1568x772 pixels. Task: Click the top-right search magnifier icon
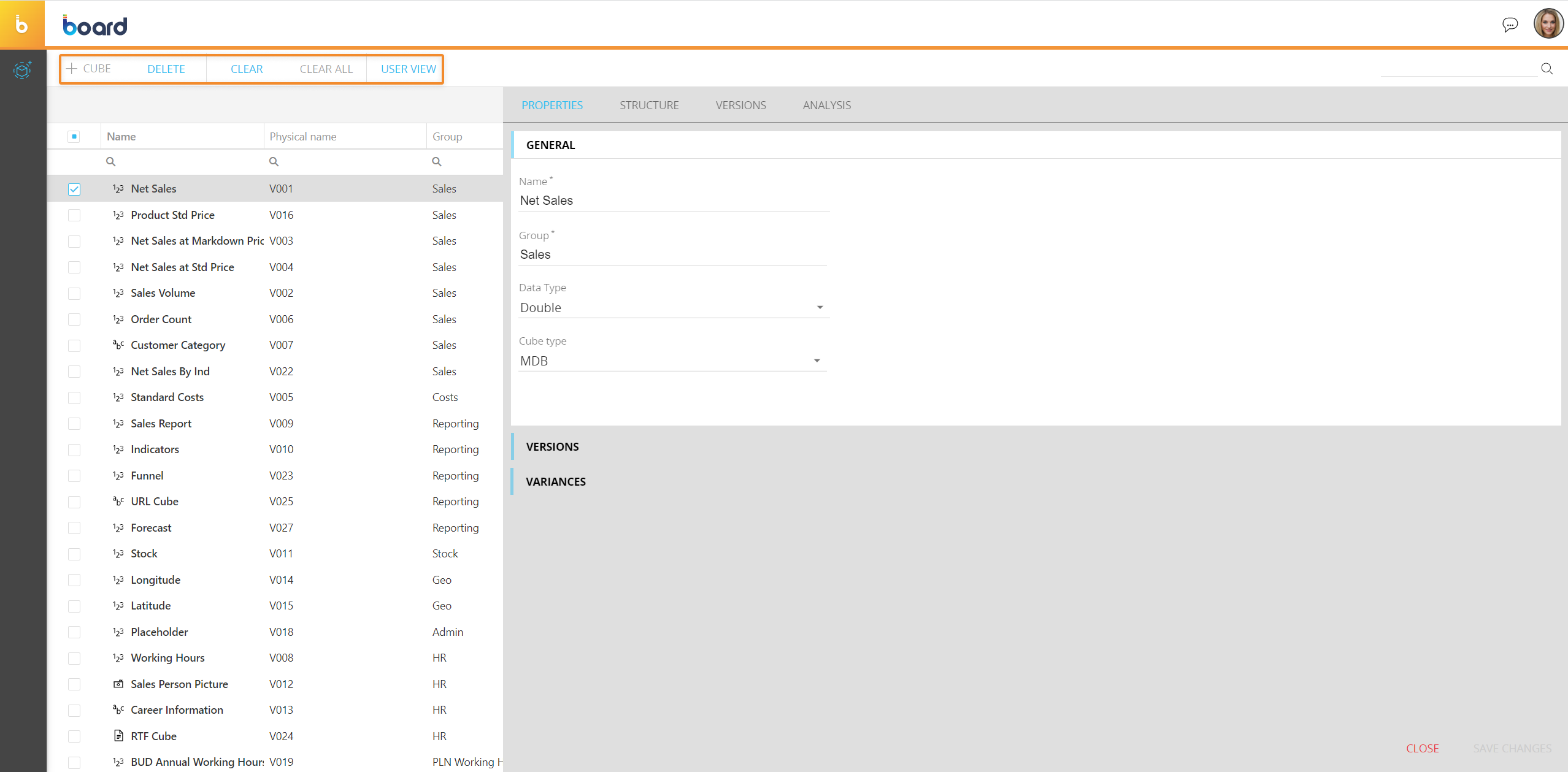(x=1547, y=69)
